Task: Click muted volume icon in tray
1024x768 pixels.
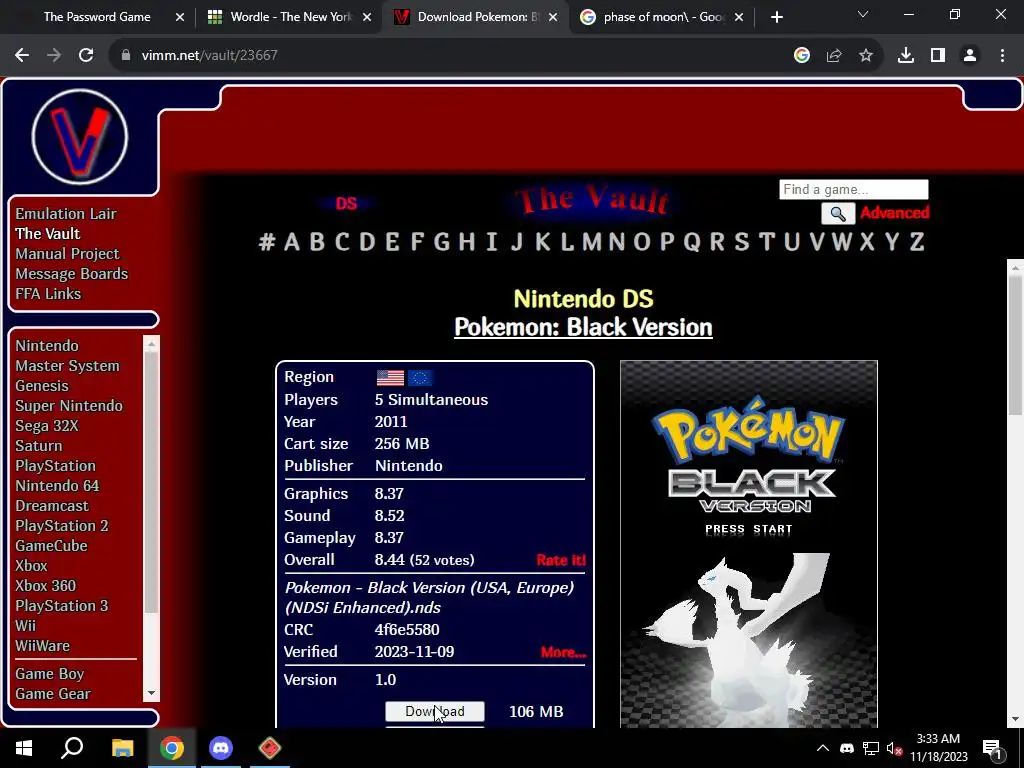Action: click(x=894, y=748)
